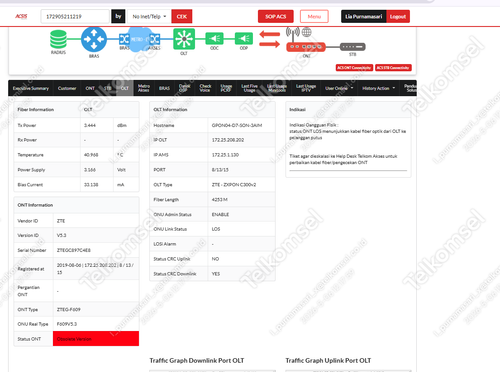Click the Lia Purnamasari user label
Viewport: 500px width, 372px height.
(364, 16)
